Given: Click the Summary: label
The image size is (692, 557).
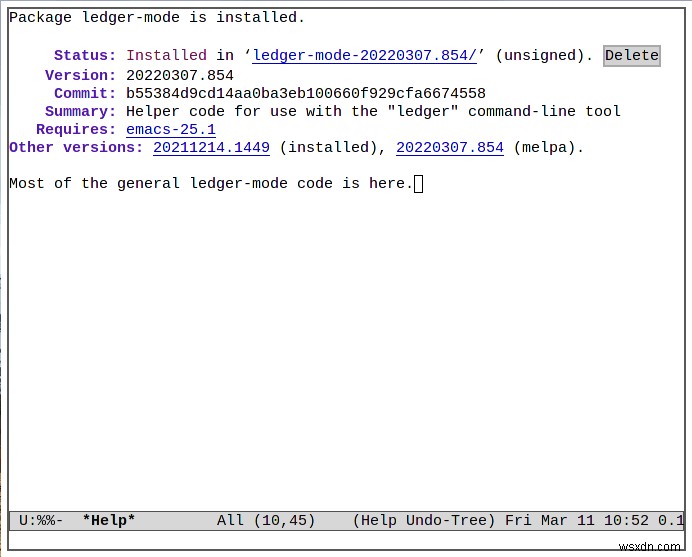Looking at the screenshot, I should [x=80, y=111].
